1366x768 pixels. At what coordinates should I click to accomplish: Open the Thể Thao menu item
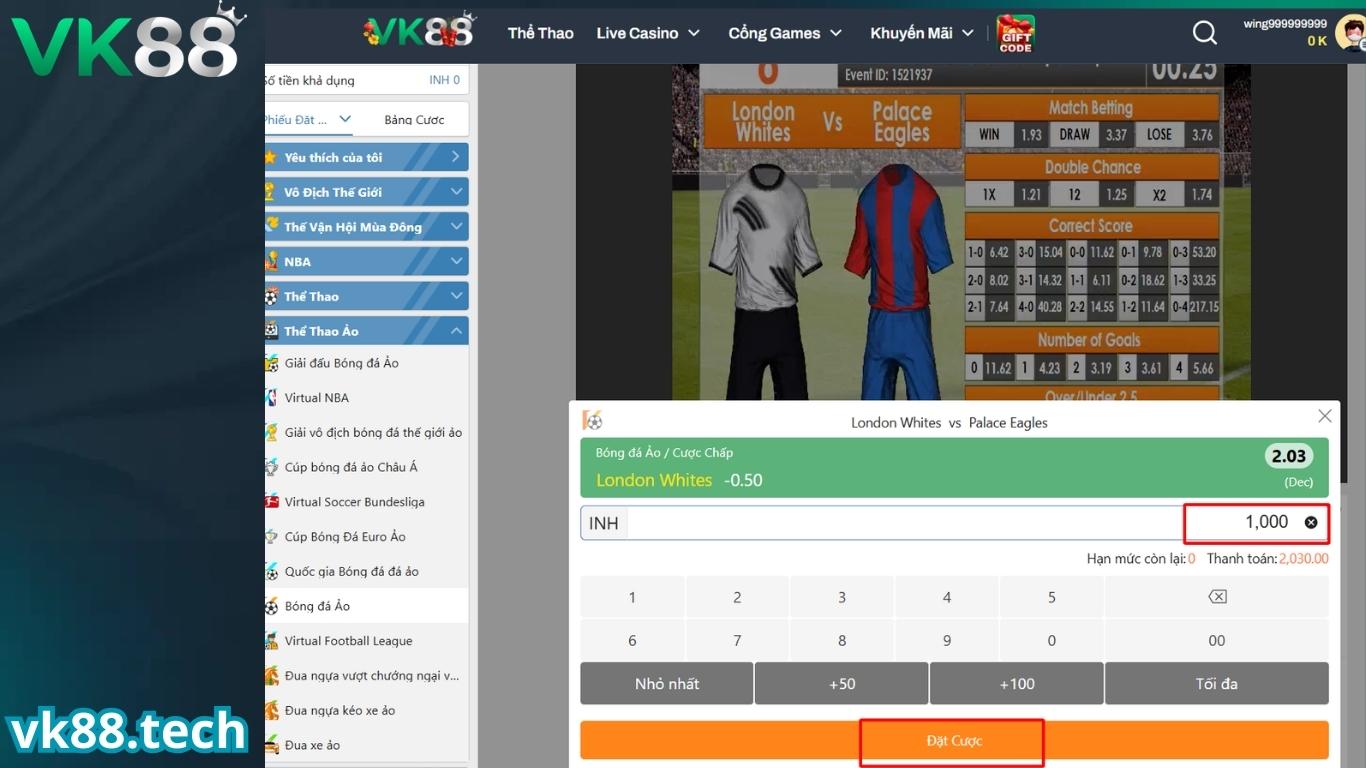[x=540, y=33]
